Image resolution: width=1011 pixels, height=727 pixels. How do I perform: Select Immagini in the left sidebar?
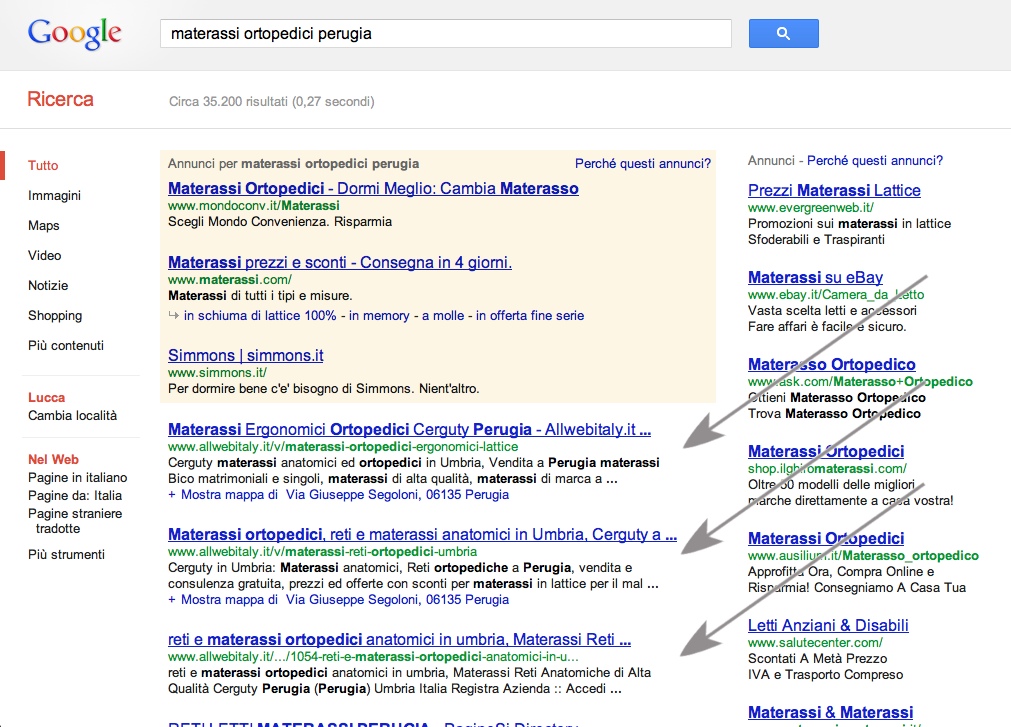coord(54,196)
